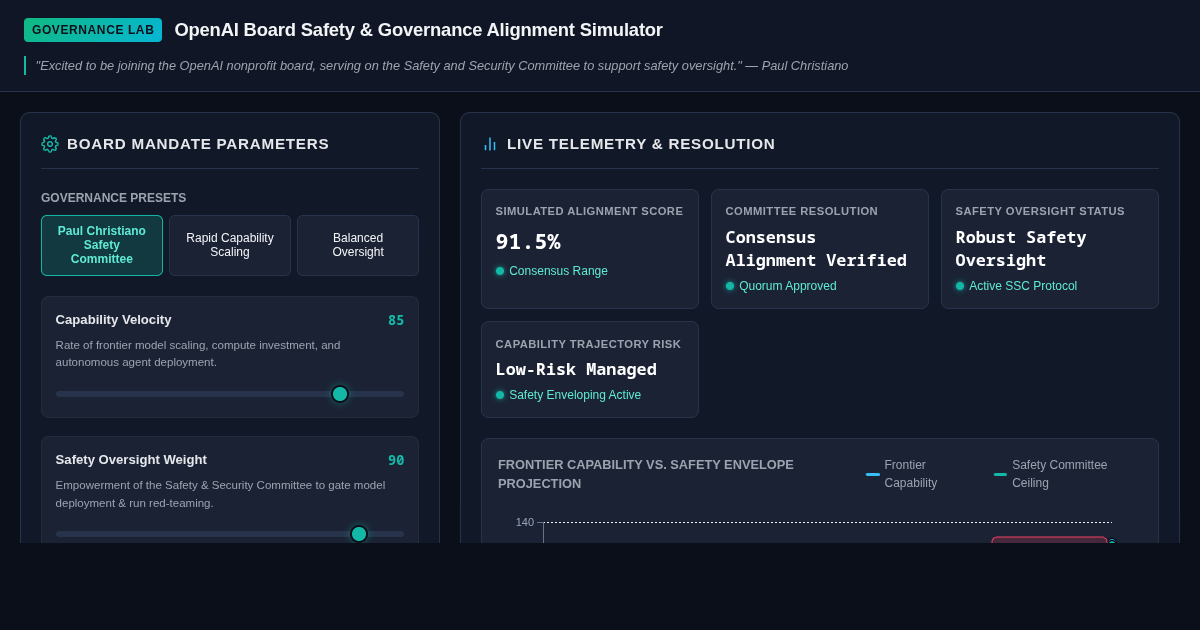Click the Quorum Approved status label
The height and width of the screenshot is (630, 1200).
coord(788,286)
